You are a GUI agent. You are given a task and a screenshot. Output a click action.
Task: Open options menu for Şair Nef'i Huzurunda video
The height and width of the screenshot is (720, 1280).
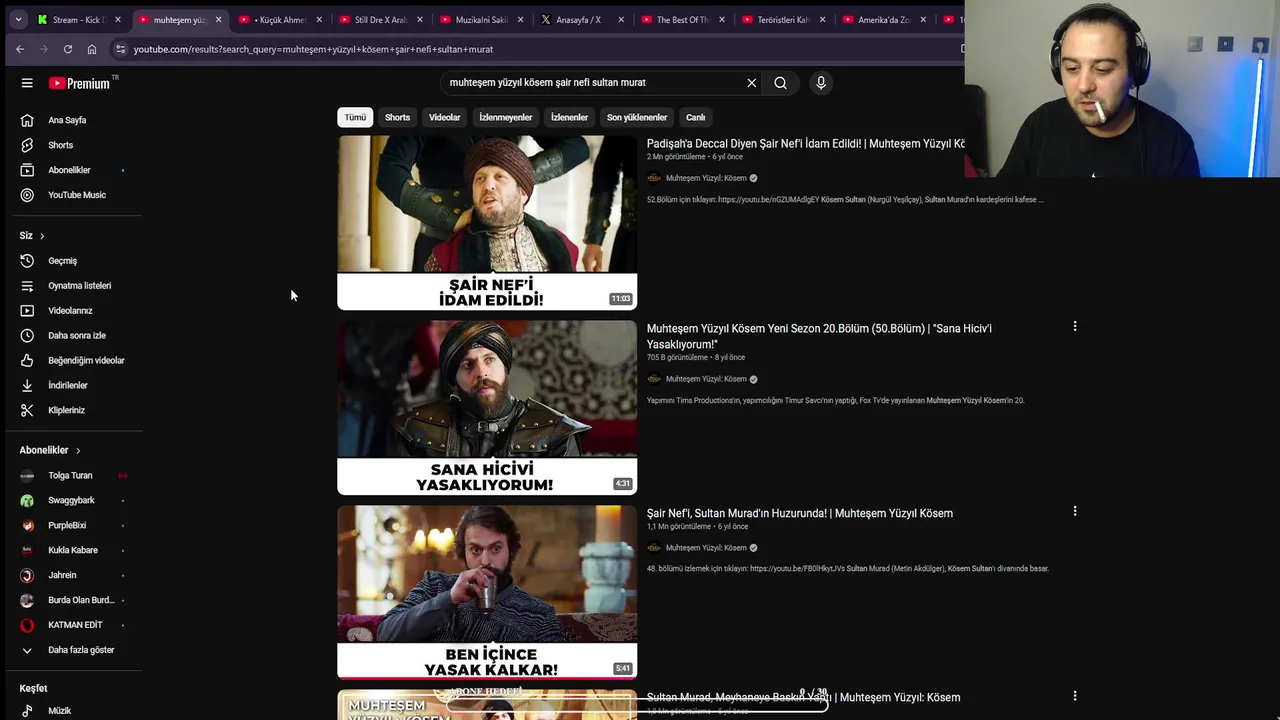[1075, 512]
